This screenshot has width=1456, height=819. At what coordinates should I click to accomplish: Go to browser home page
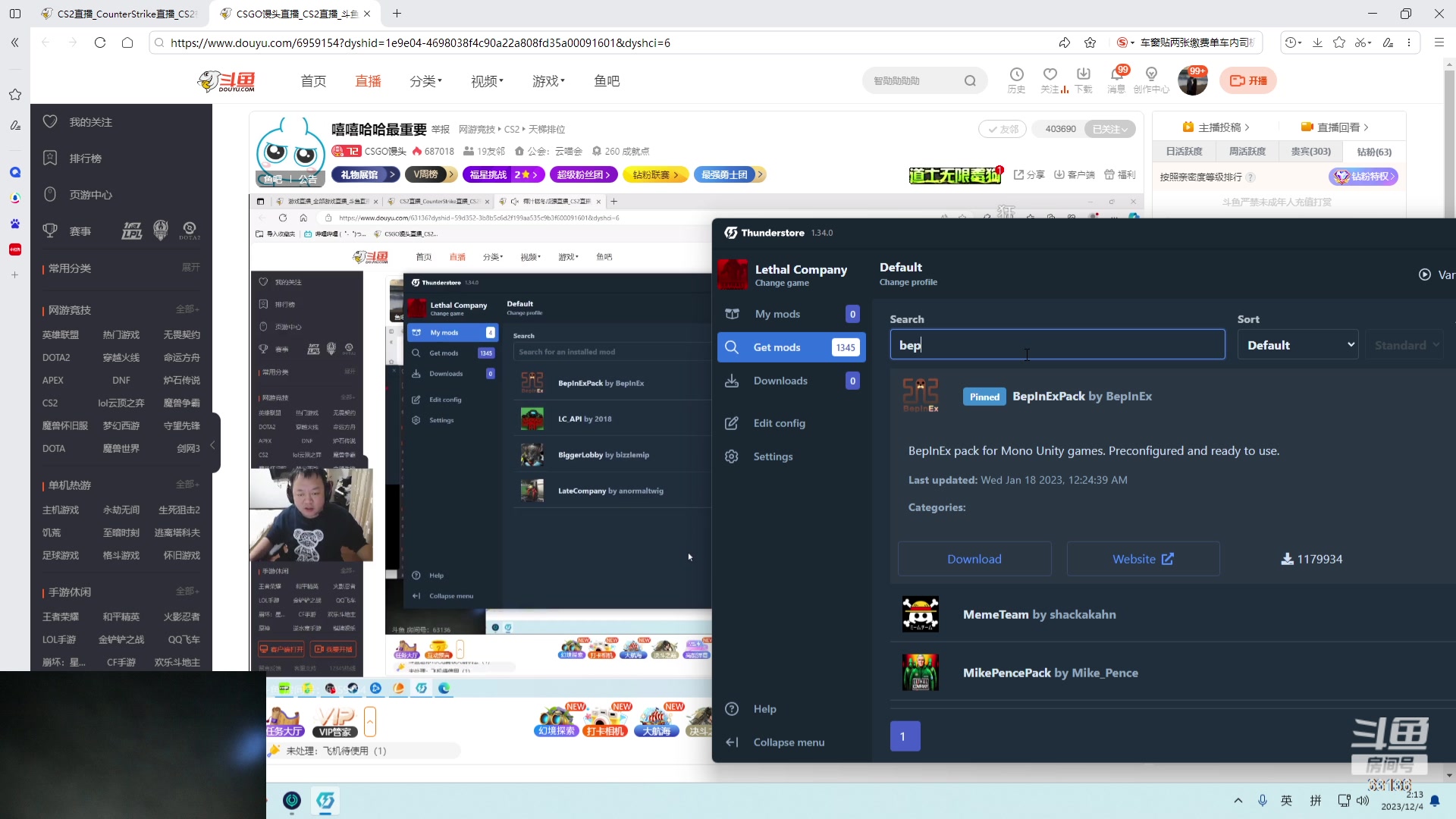127,42
